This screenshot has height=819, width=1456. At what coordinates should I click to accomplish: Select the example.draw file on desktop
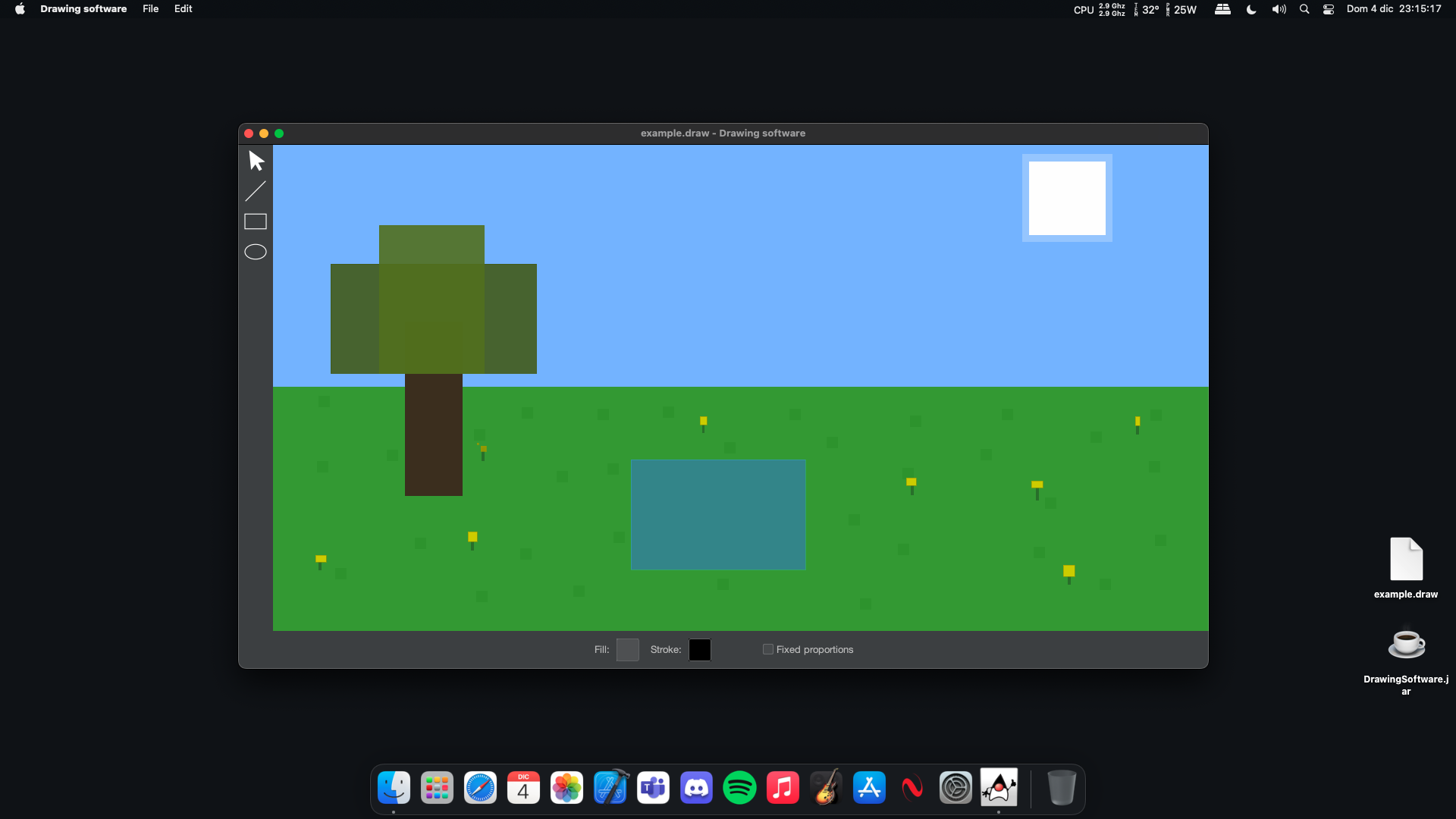pos(1406,567)
